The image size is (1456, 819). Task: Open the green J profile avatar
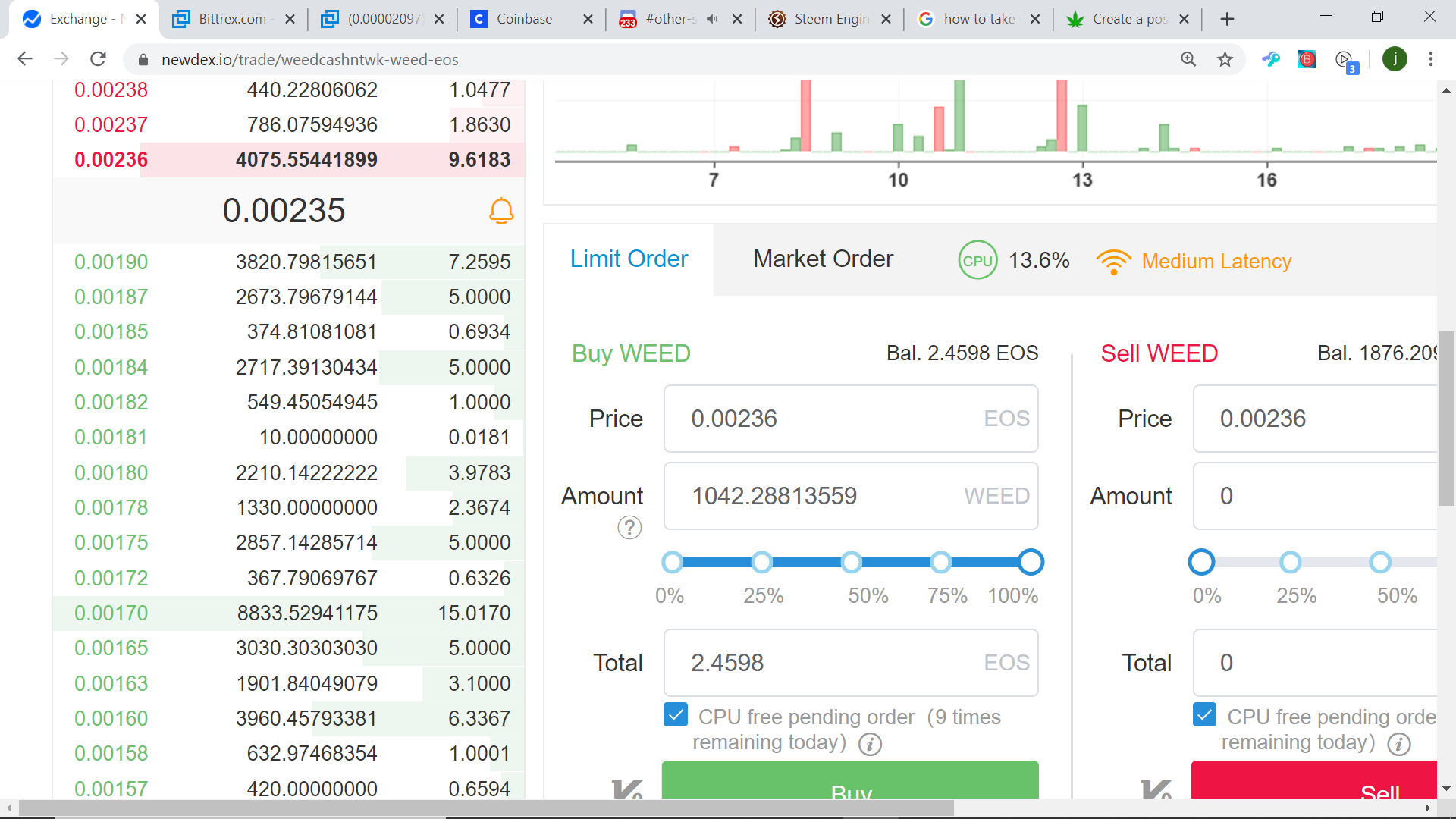1395,59
